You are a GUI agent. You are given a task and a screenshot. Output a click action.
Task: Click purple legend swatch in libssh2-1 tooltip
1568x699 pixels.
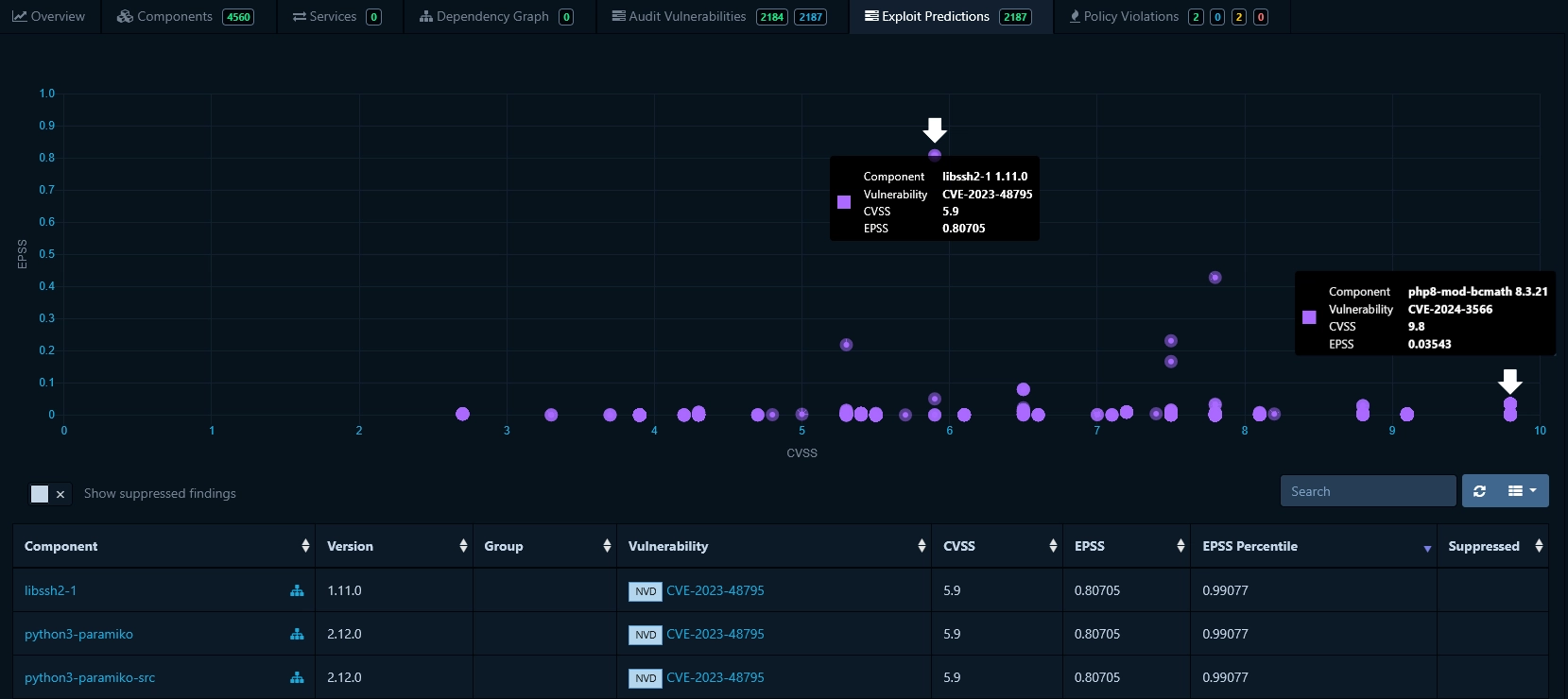[844, 202]
